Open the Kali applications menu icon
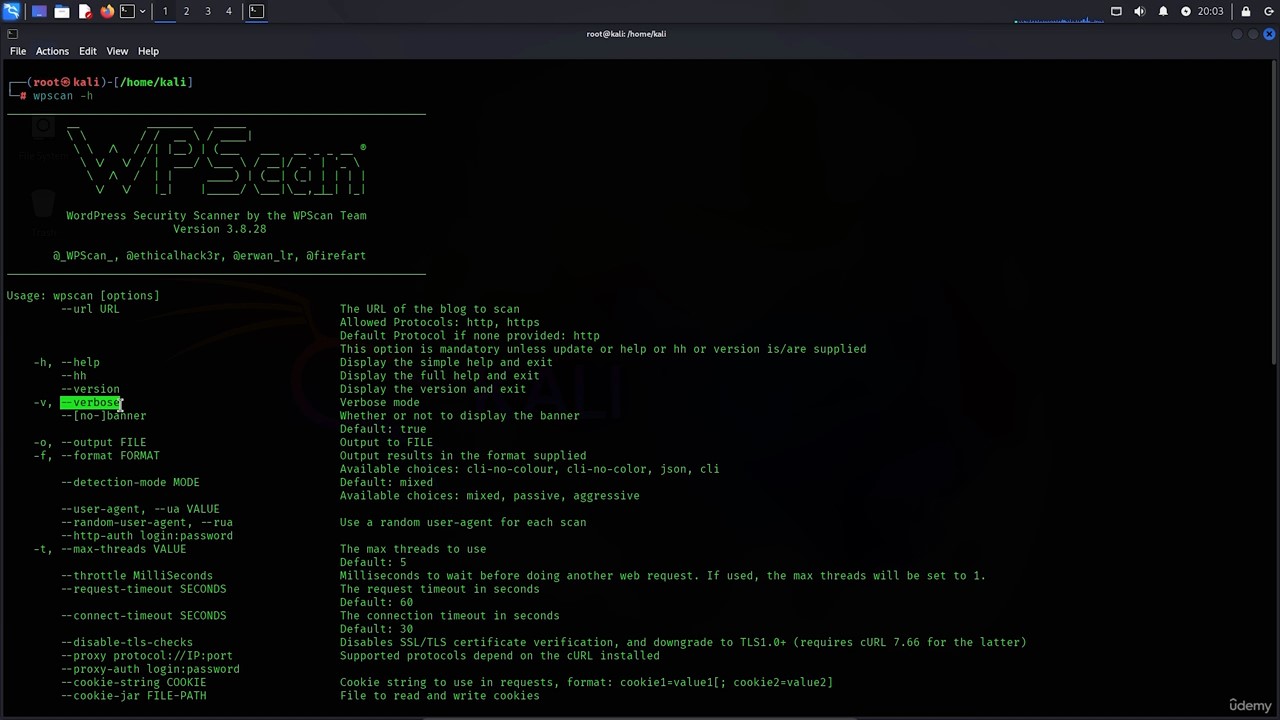Viewport: 1280px width, 720px height. (x=11, y=11)
